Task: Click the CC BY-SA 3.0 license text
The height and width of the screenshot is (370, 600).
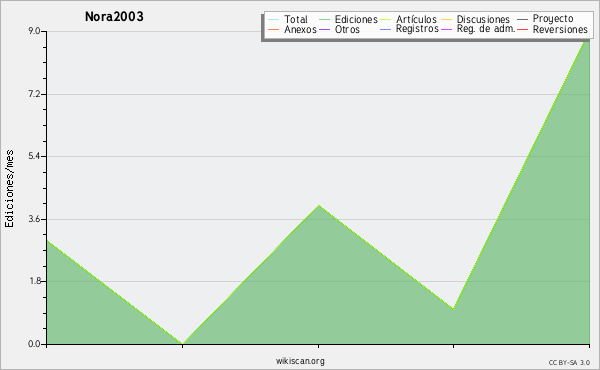Action: (569, 363)
